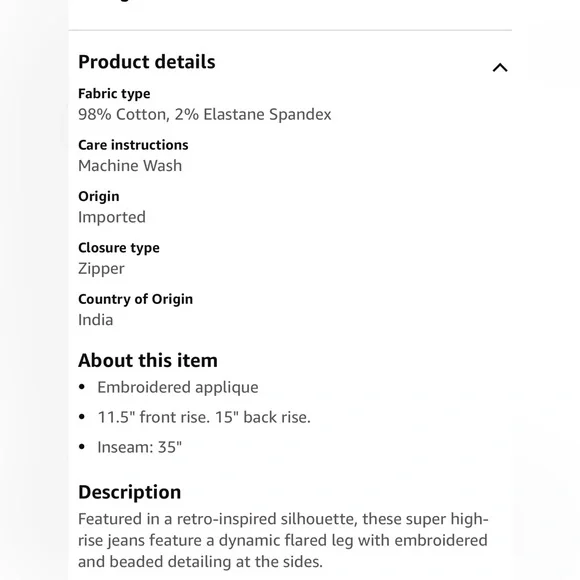The height and width of the screenshot is (580, 580).
Task: Click the bullet dot beside Inseam
Action: 82,447
